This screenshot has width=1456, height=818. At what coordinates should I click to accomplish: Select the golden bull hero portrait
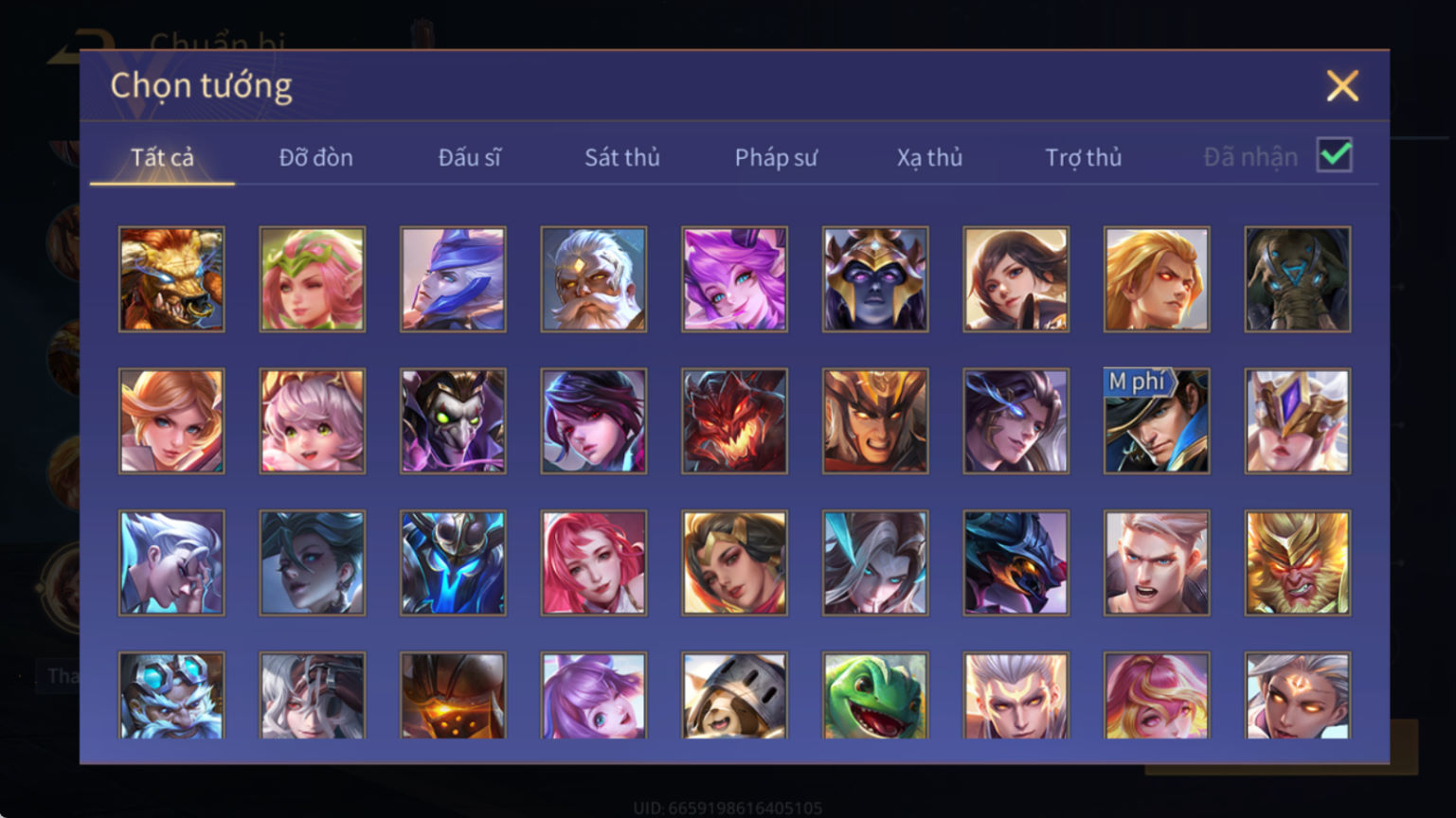(171, 279)
